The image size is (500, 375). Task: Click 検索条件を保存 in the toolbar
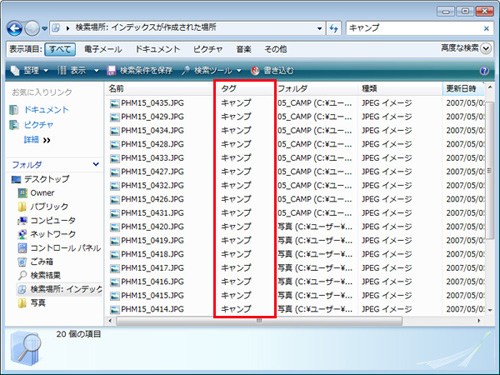point(140,71)
